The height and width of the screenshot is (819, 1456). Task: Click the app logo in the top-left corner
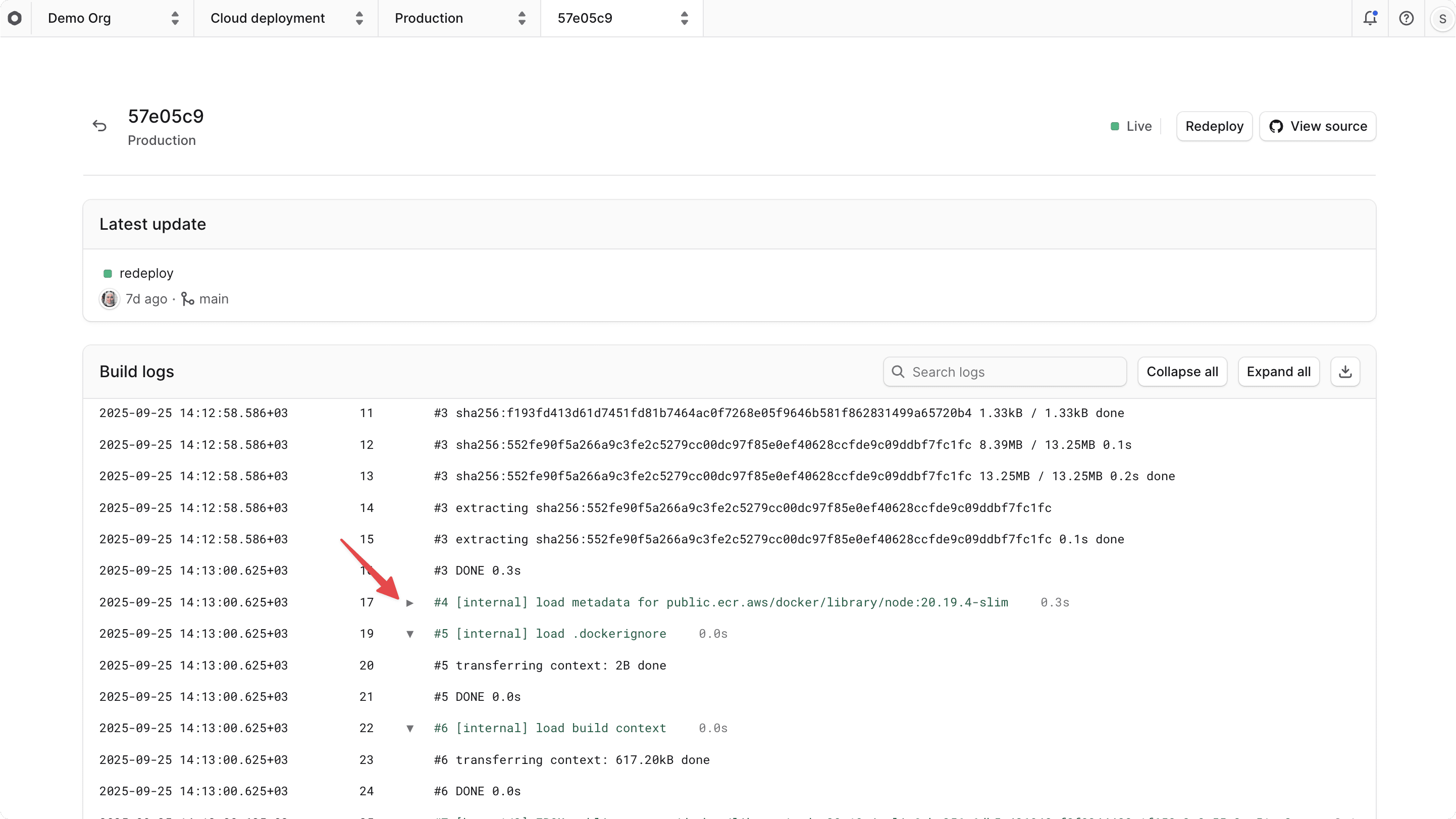[x=15, y=18]
